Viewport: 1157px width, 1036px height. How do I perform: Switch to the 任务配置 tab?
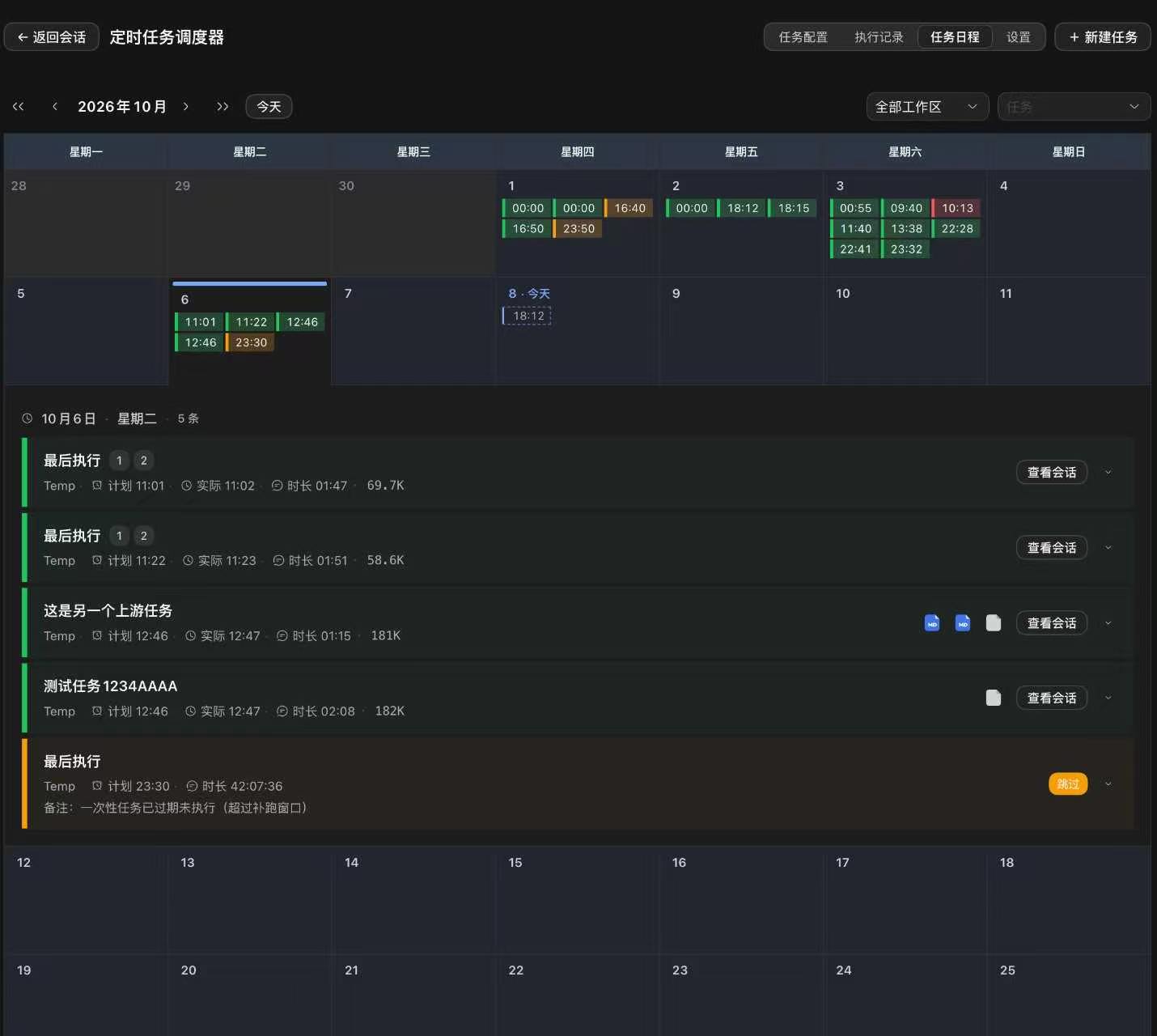(x=803, y=37)
